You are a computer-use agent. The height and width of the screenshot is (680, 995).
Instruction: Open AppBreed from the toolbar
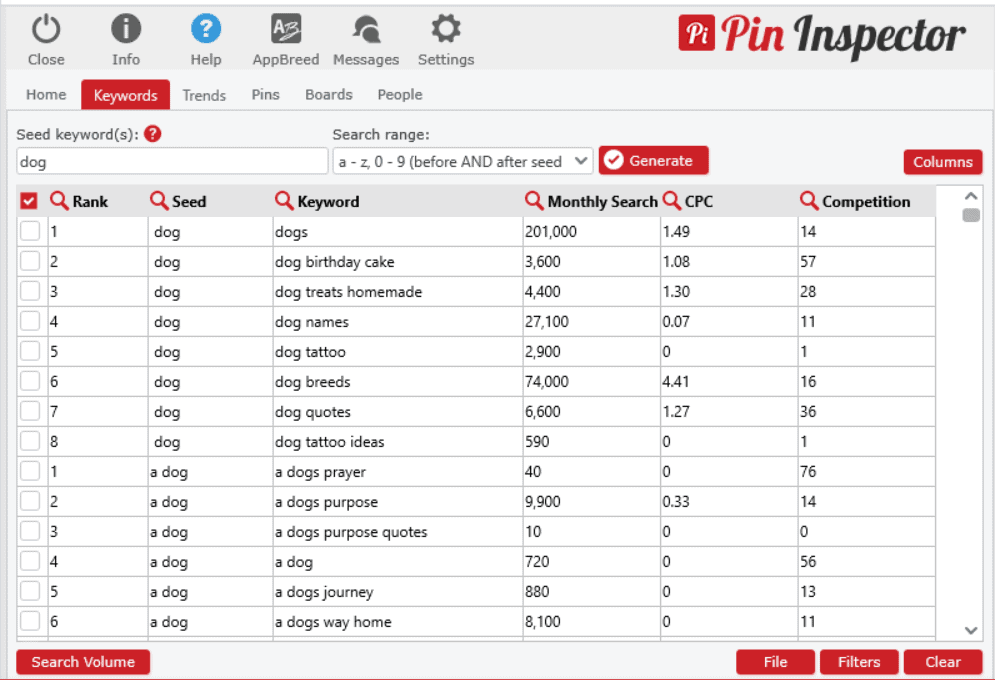[285, 29]
